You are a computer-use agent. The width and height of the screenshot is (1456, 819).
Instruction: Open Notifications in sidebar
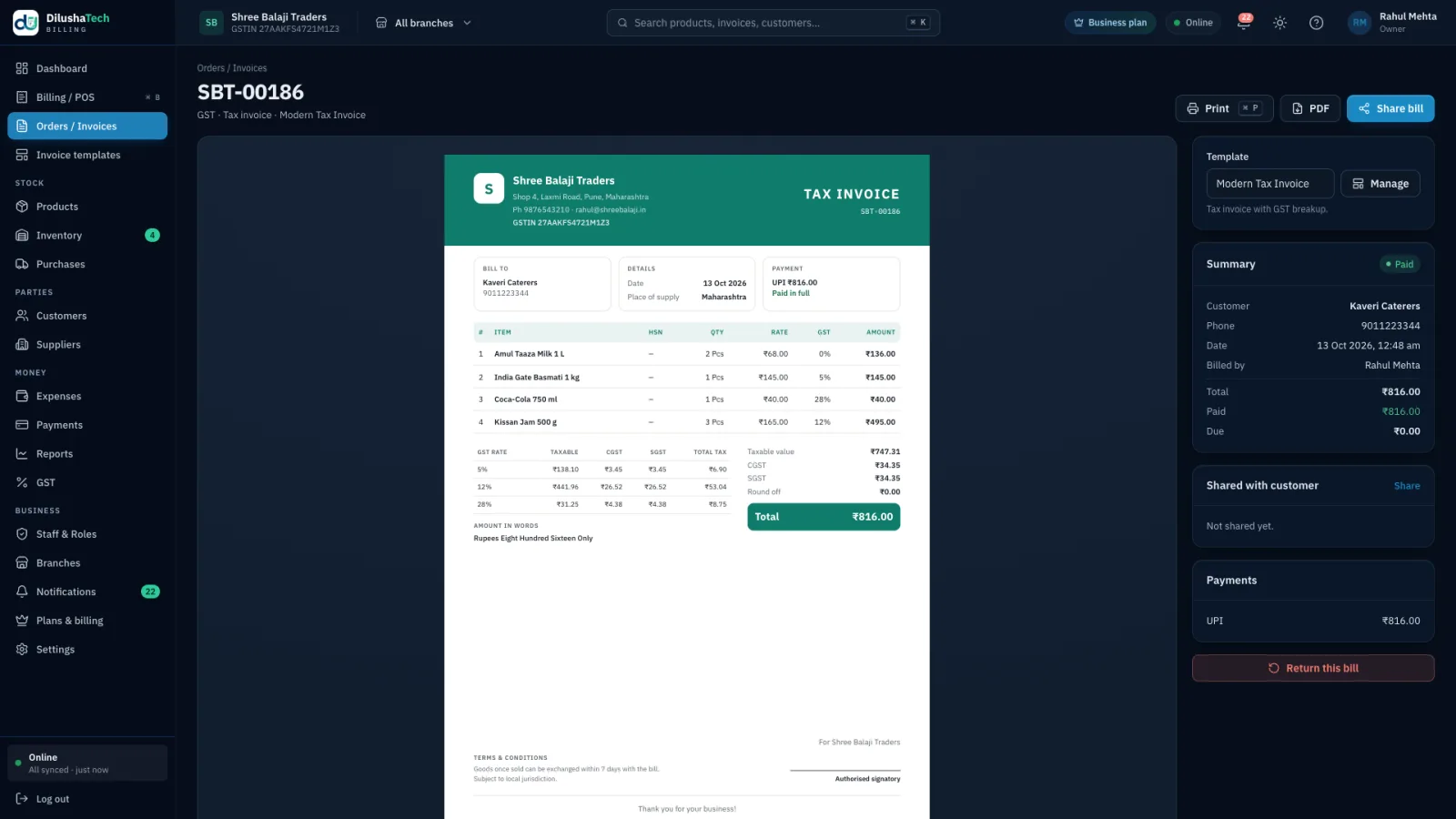point(87,591)
